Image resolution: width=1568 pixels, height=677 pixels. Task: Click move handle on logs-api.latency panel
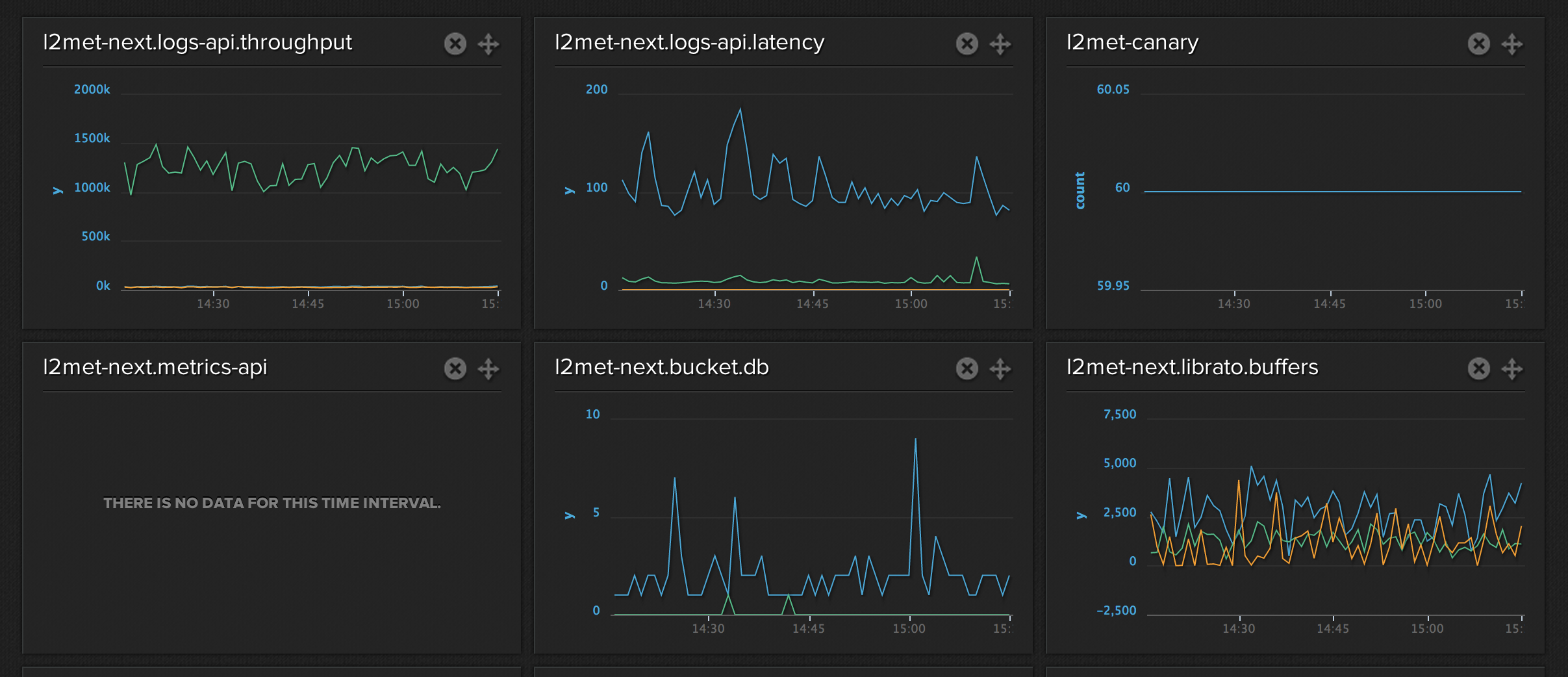pos(1000,44)
